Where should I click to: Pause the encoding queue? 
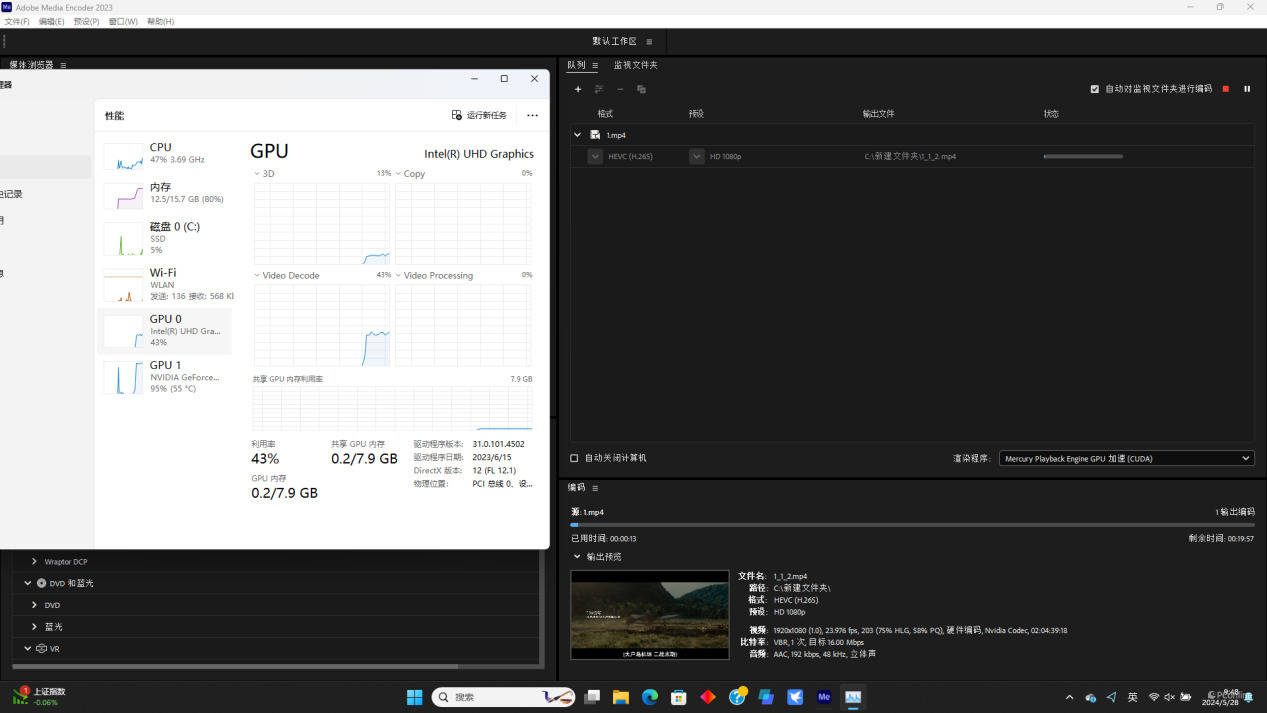(x=1247, y=89)
